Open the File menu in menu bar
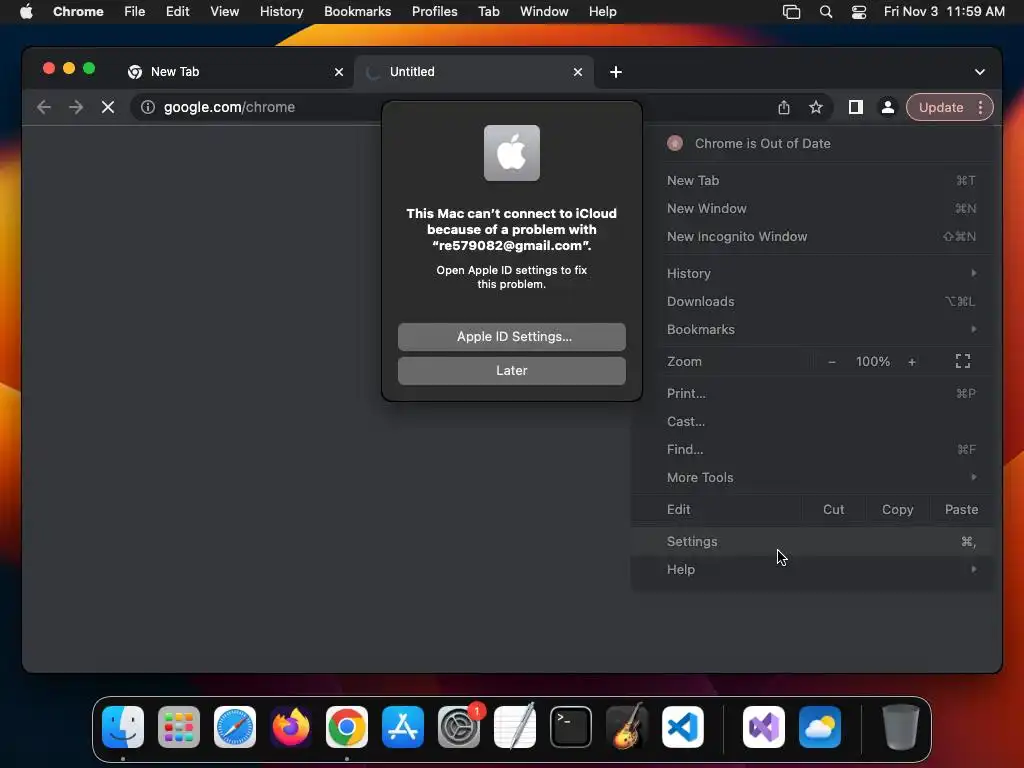Viewport: 1024px width, 768px height. pos(135,12)
